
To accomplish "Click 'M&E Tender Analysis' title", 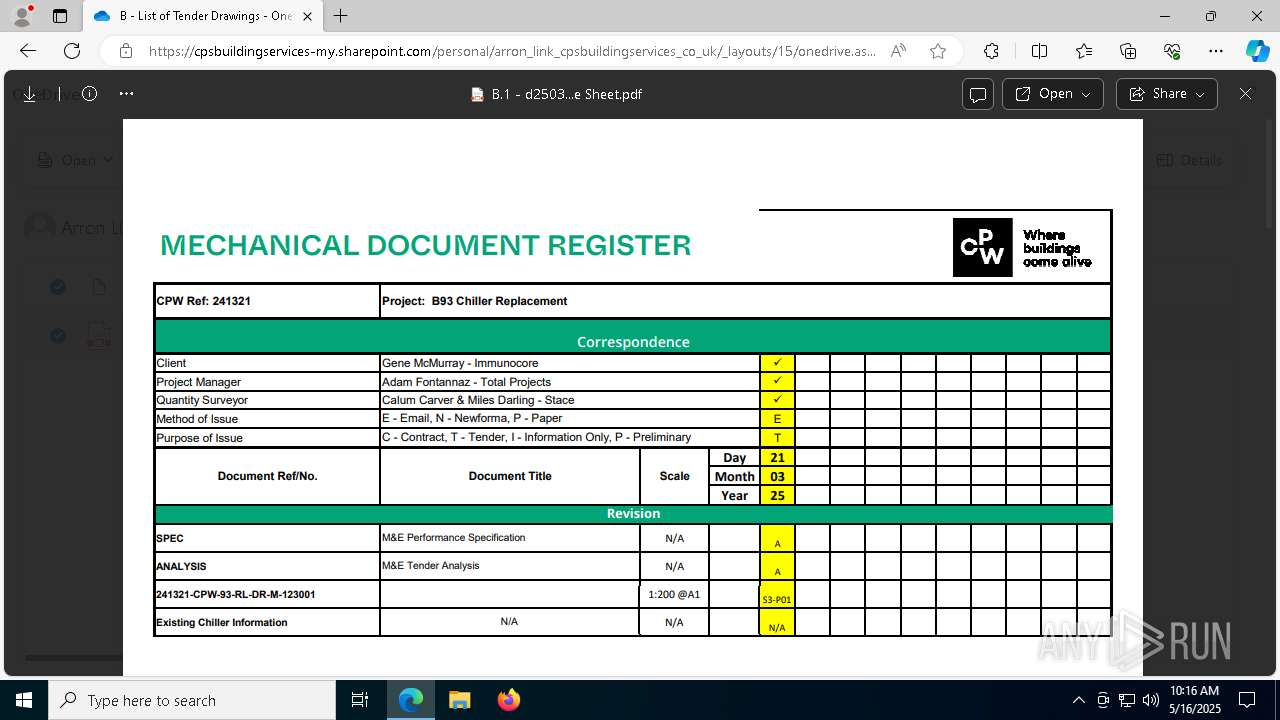I will [x=431, y=566].
